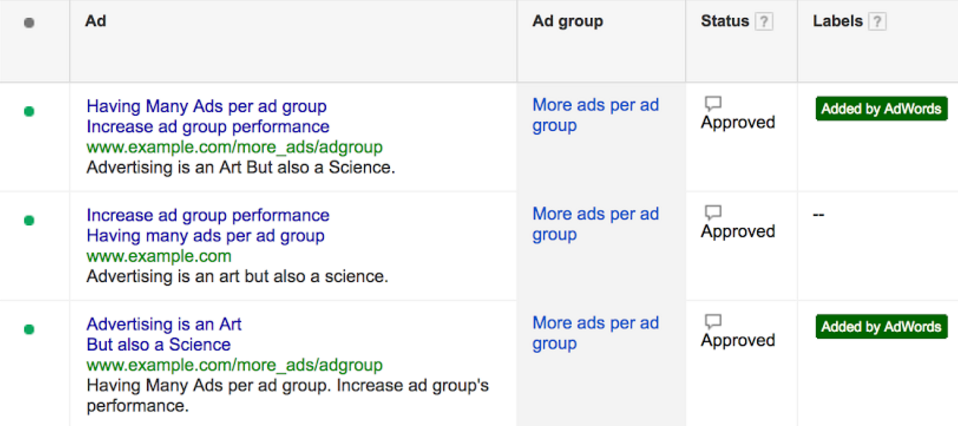Click the Status column help question-mark icon
Image resolution: width=958 pixels, height=426 pixels.
click(764, 22)
